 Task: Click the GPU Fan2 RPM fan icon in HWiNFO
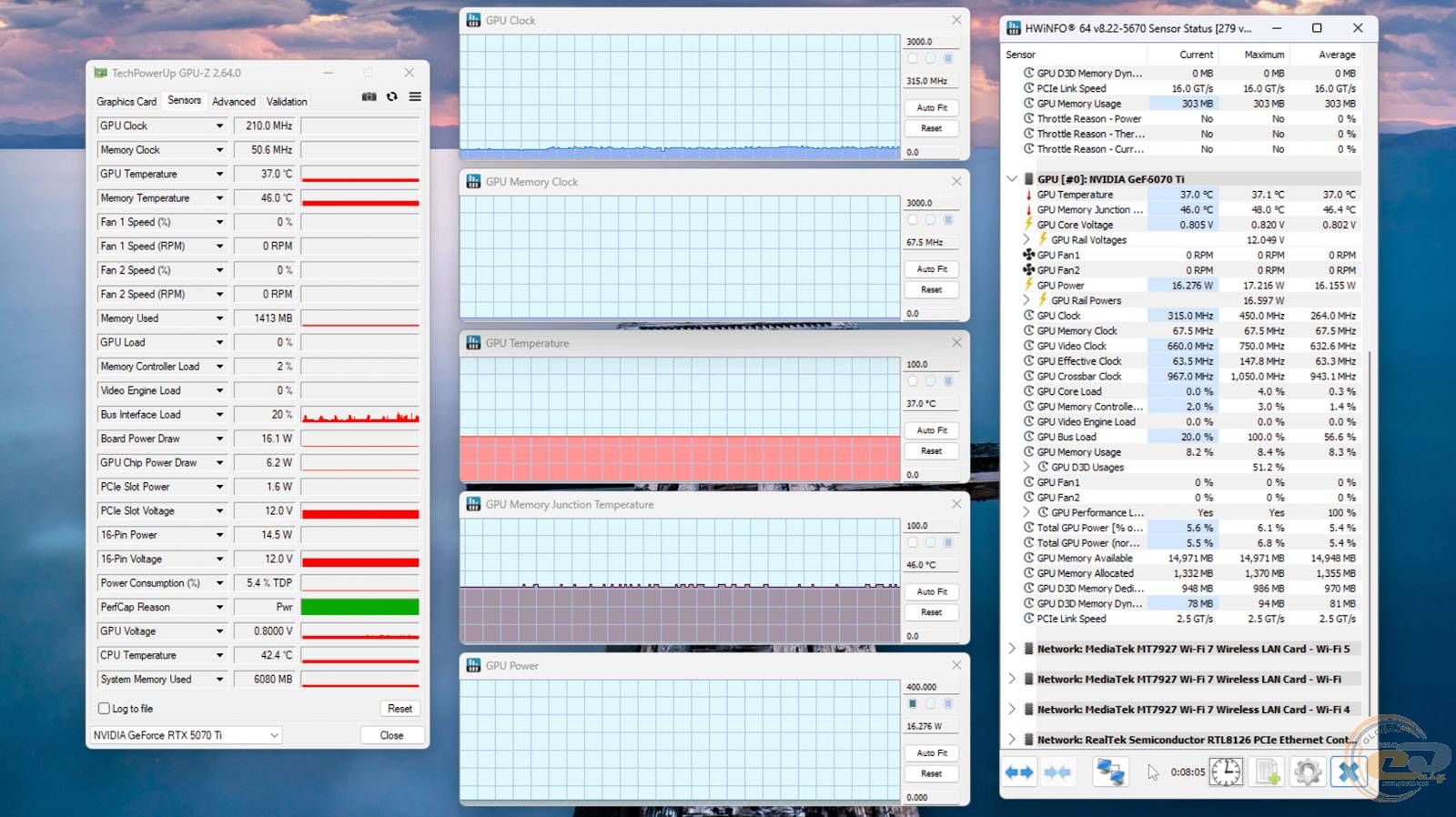coord(1028,270)
